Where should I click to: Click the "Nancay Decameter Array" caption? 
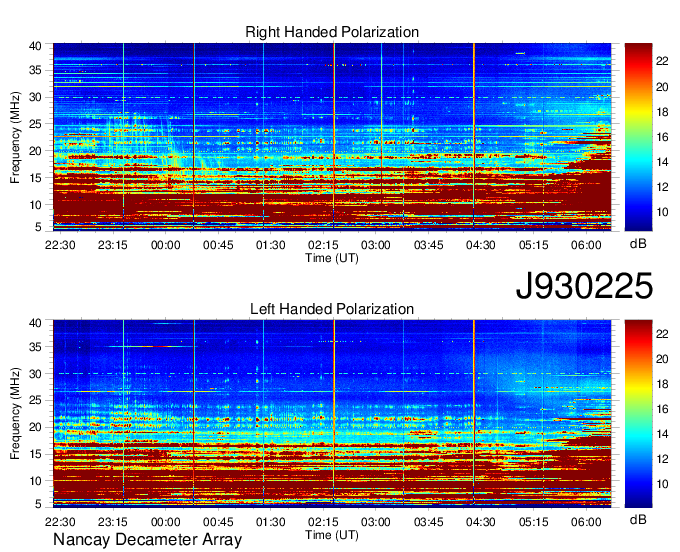pos(147,540)
